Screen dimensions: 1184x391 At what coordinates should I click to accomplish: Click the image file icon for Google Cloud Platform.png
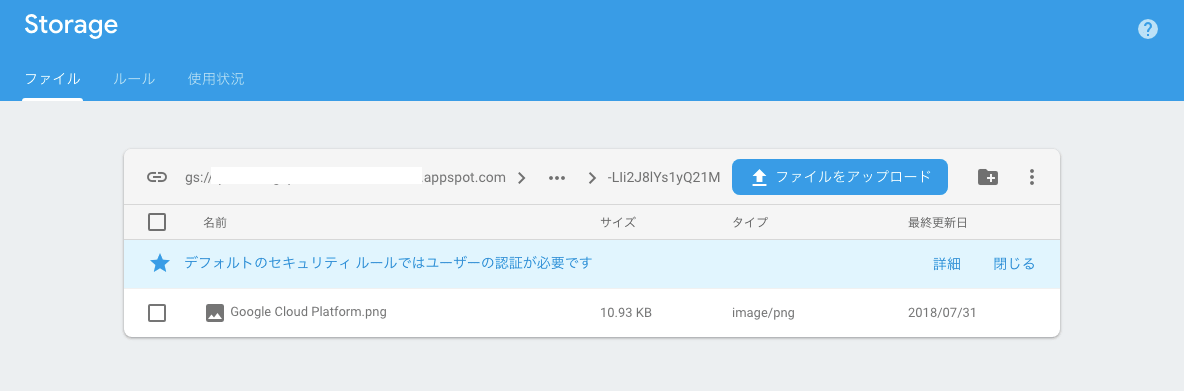point(214,312)
